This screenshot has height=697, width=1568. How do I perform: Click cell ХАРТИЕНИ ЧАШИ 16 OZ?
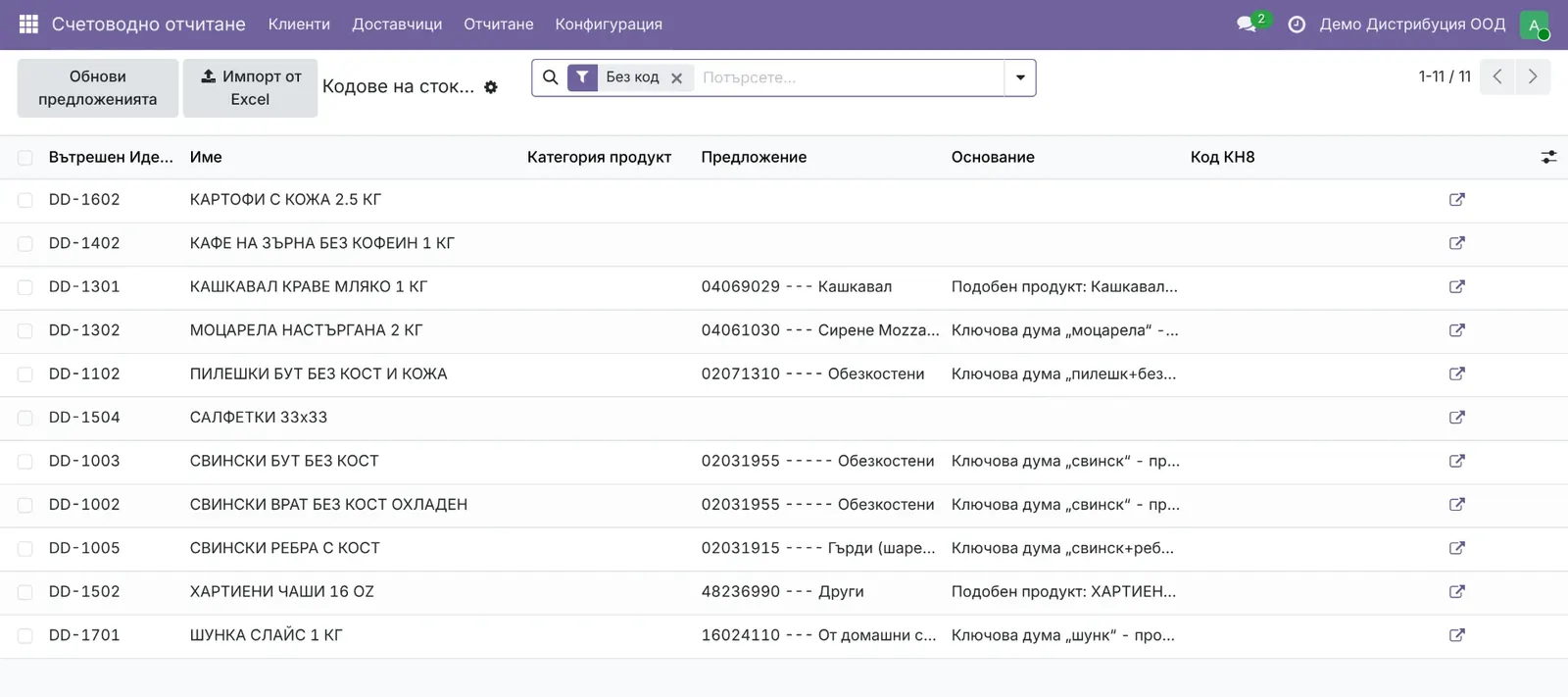[x=281, y=592]
